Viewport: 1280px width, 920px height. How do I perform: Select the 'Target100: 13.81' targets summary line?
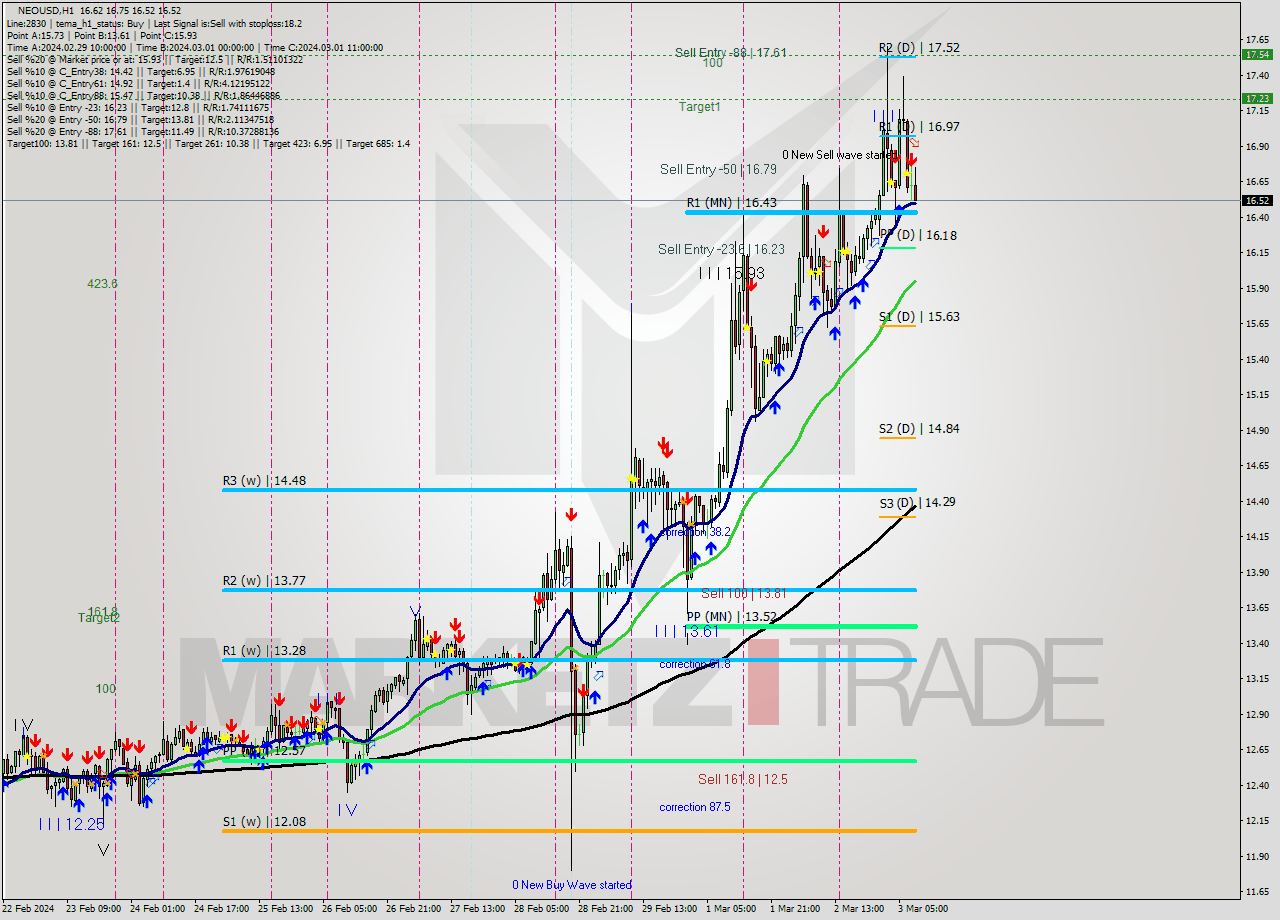tap(208, 144)
